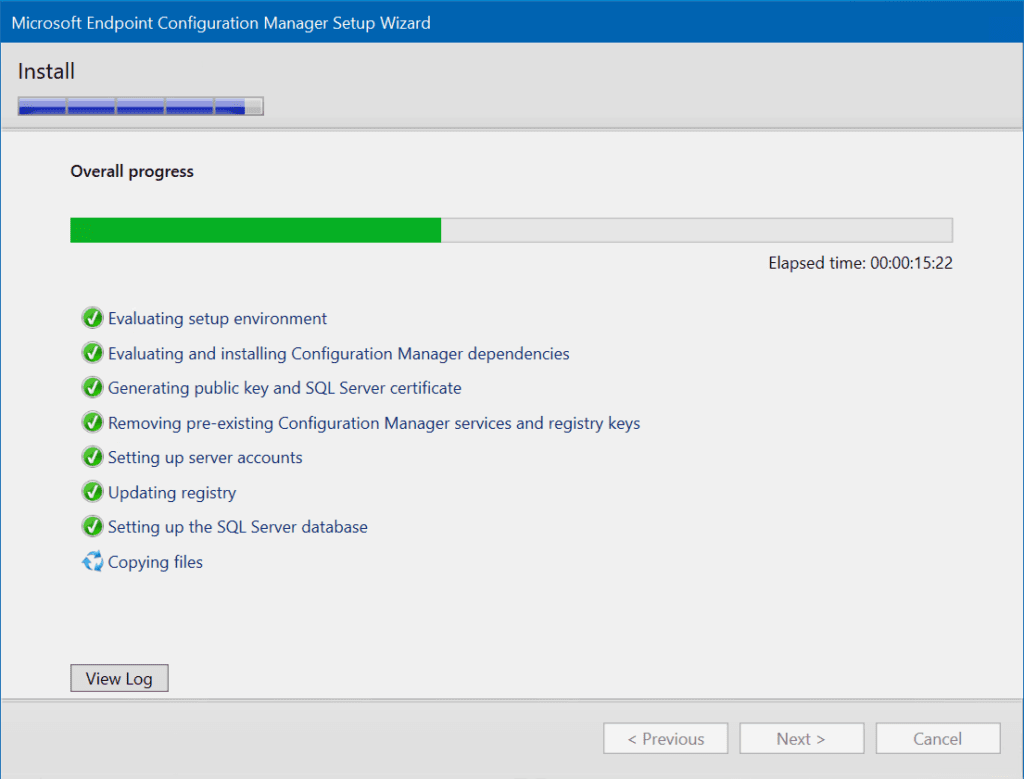Click check icon next to Updating registry
Viewport: 1024px width, 779px height.
coord(92,492)
